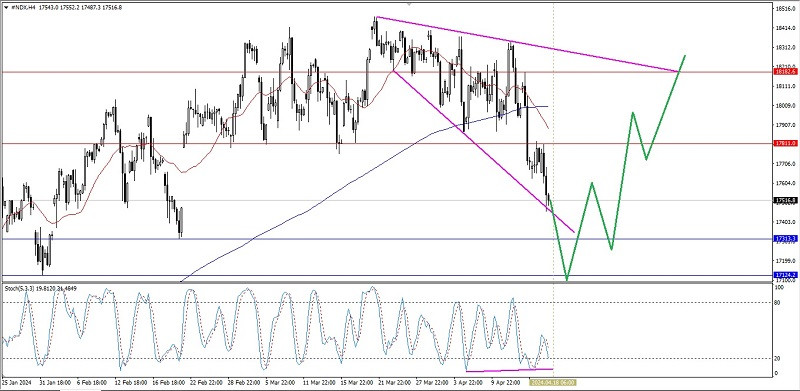Click the triangle icon before #NDXH4
Screen dimensions: 800x391
(x=5, y=8)
